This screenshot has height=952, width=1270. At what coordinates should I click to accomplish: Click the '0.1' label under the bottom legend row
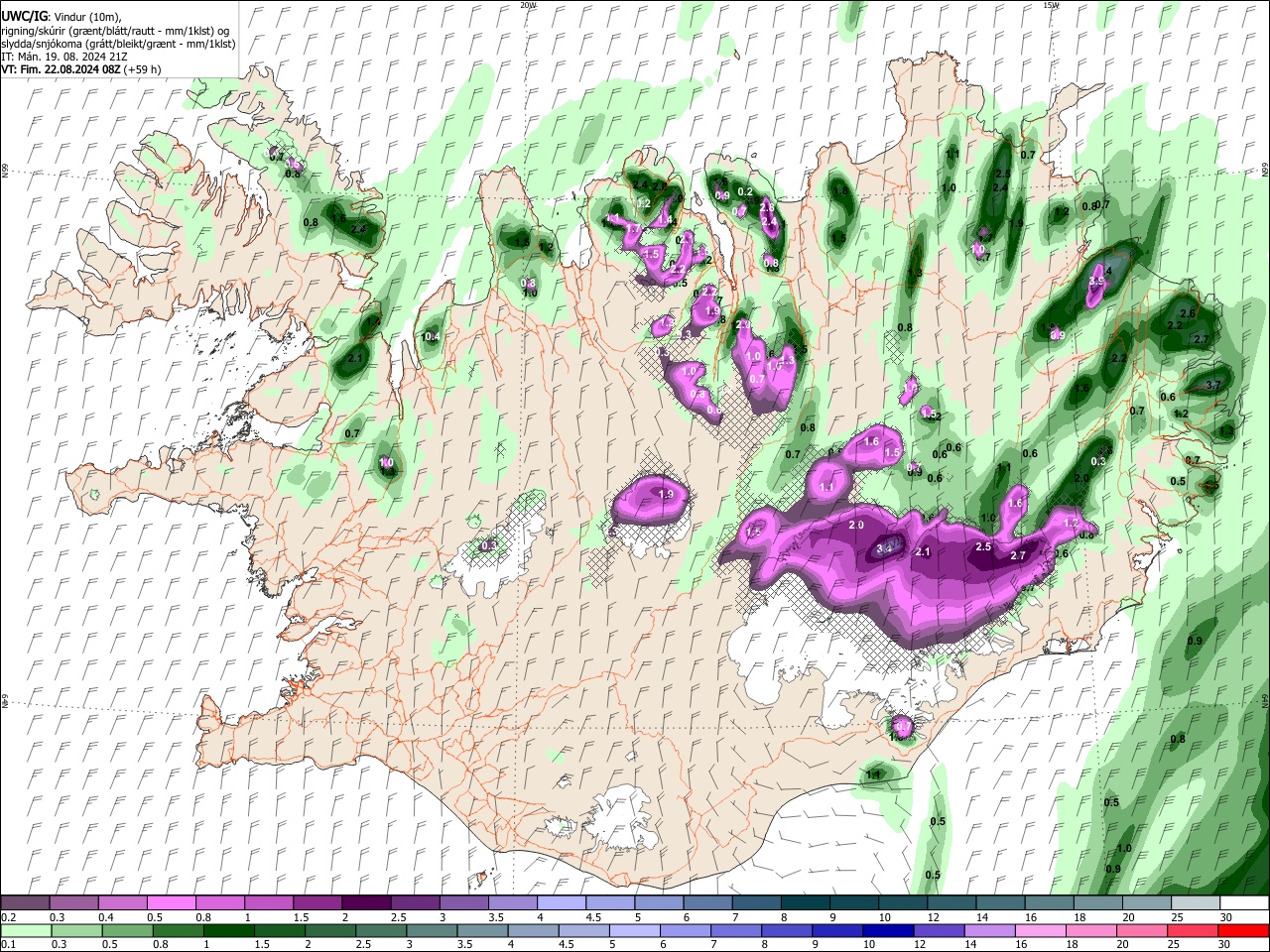8,944
